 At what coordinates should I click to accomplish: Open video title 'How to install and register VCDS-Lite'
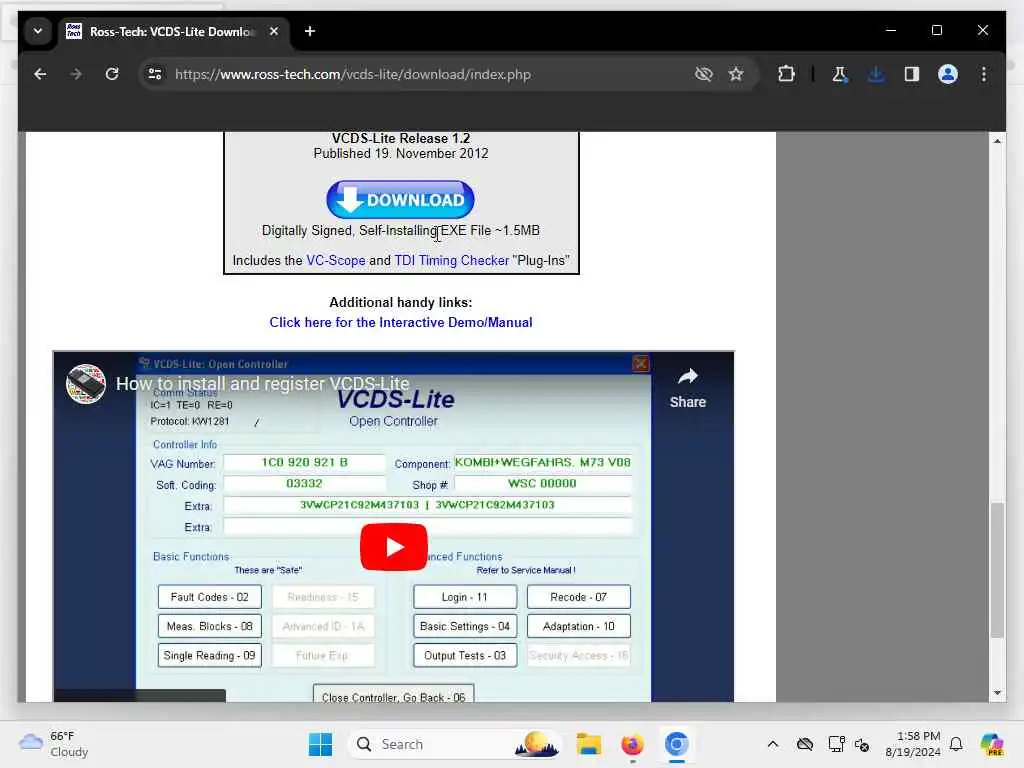[x=263, y=384]
